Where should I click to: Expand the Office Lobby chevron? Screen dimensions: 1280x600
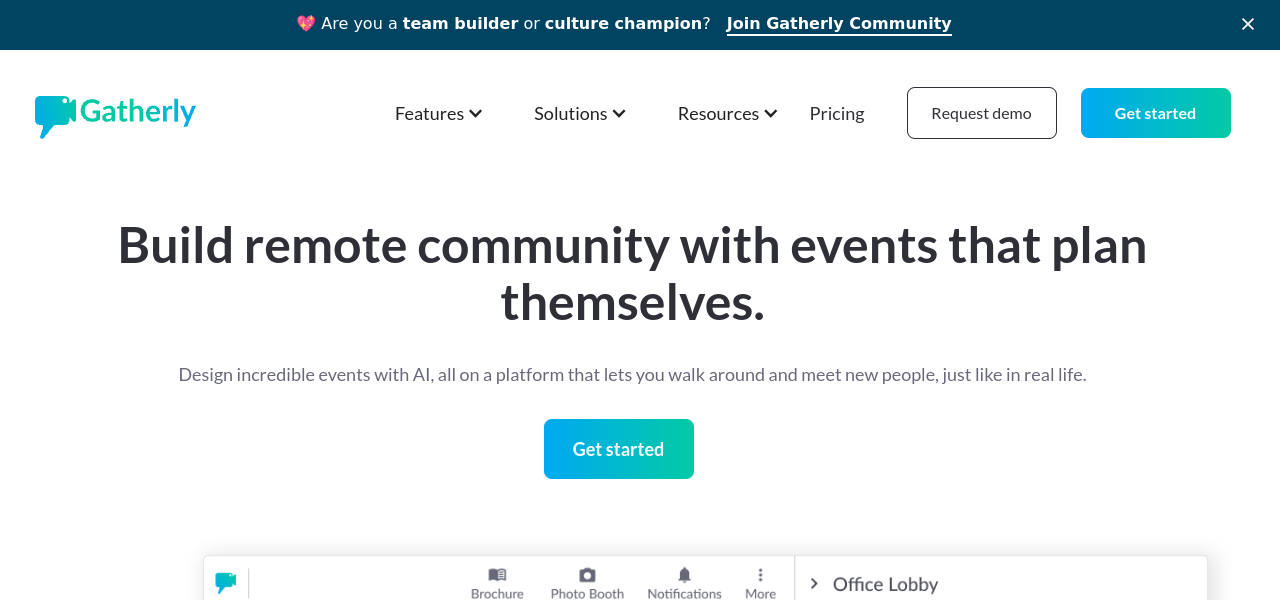click(x=814, y=583)
